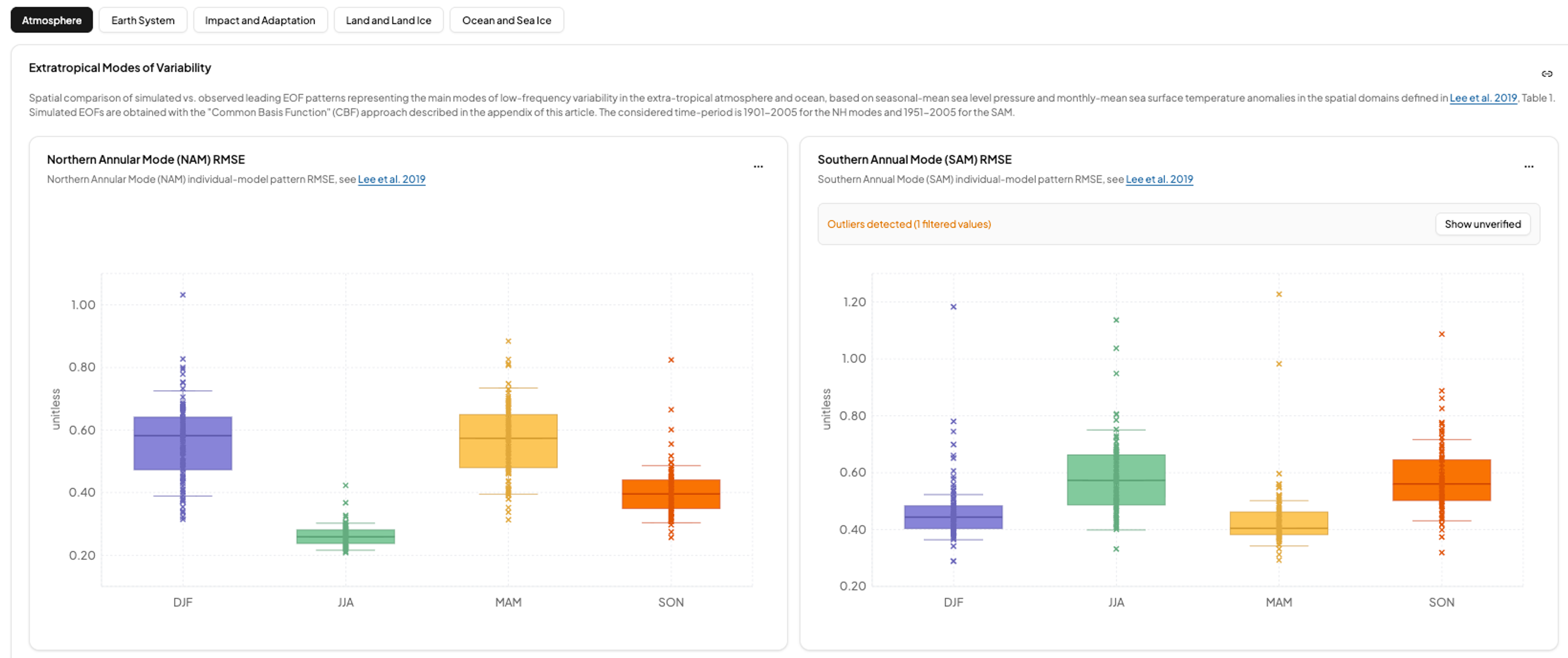Follow Lee et al. 2019 link under SAM RMSE
This screenshot has height=658, width=1568.
click(x=1159, y=179)
